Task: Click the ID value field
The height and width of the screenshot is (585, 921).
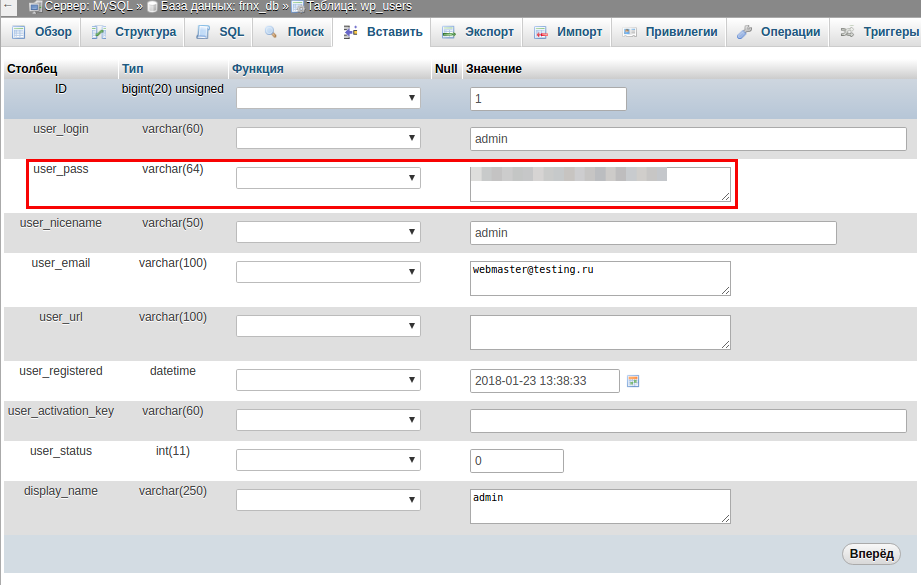Action: click(548, 99)
